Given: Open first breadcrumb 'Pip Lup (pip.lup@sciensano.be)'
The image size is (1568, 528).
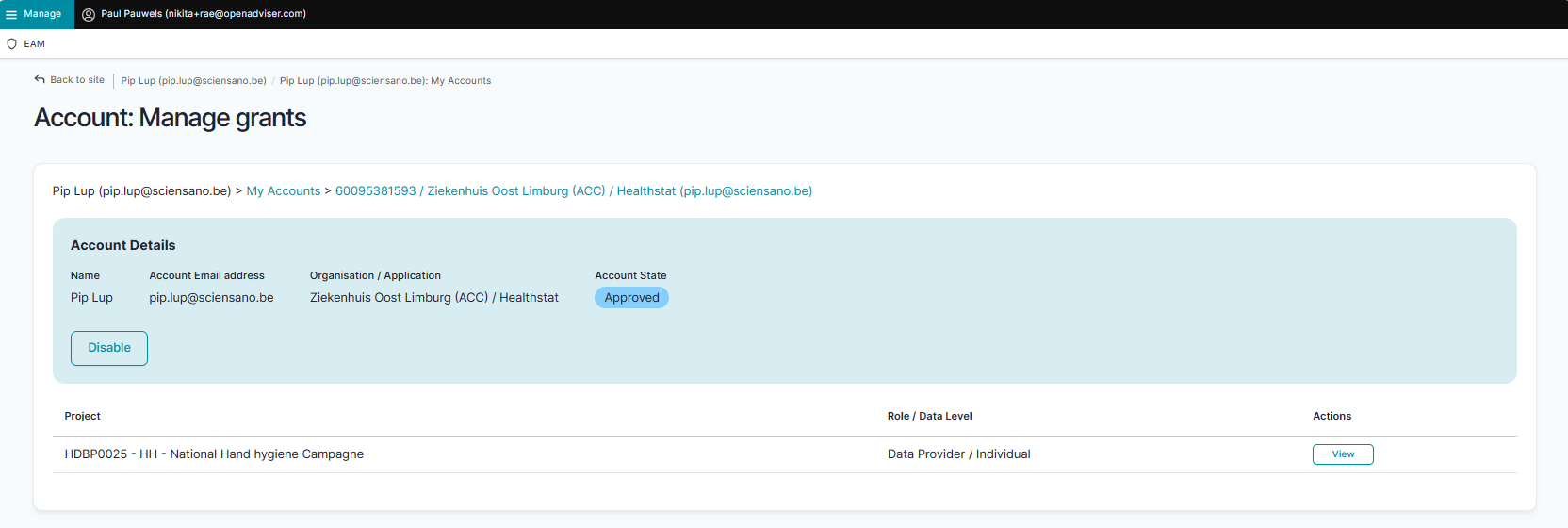Looking at the screenshot, I should tap(193, 81).
